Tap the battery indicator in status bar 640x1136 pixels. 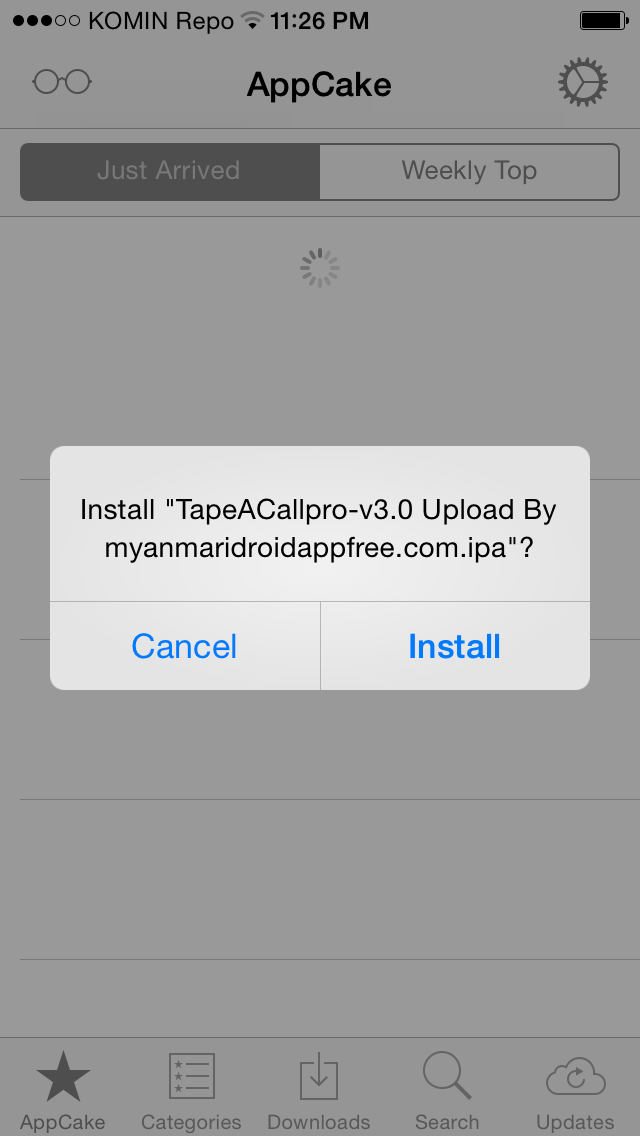(x=604, y=21)
